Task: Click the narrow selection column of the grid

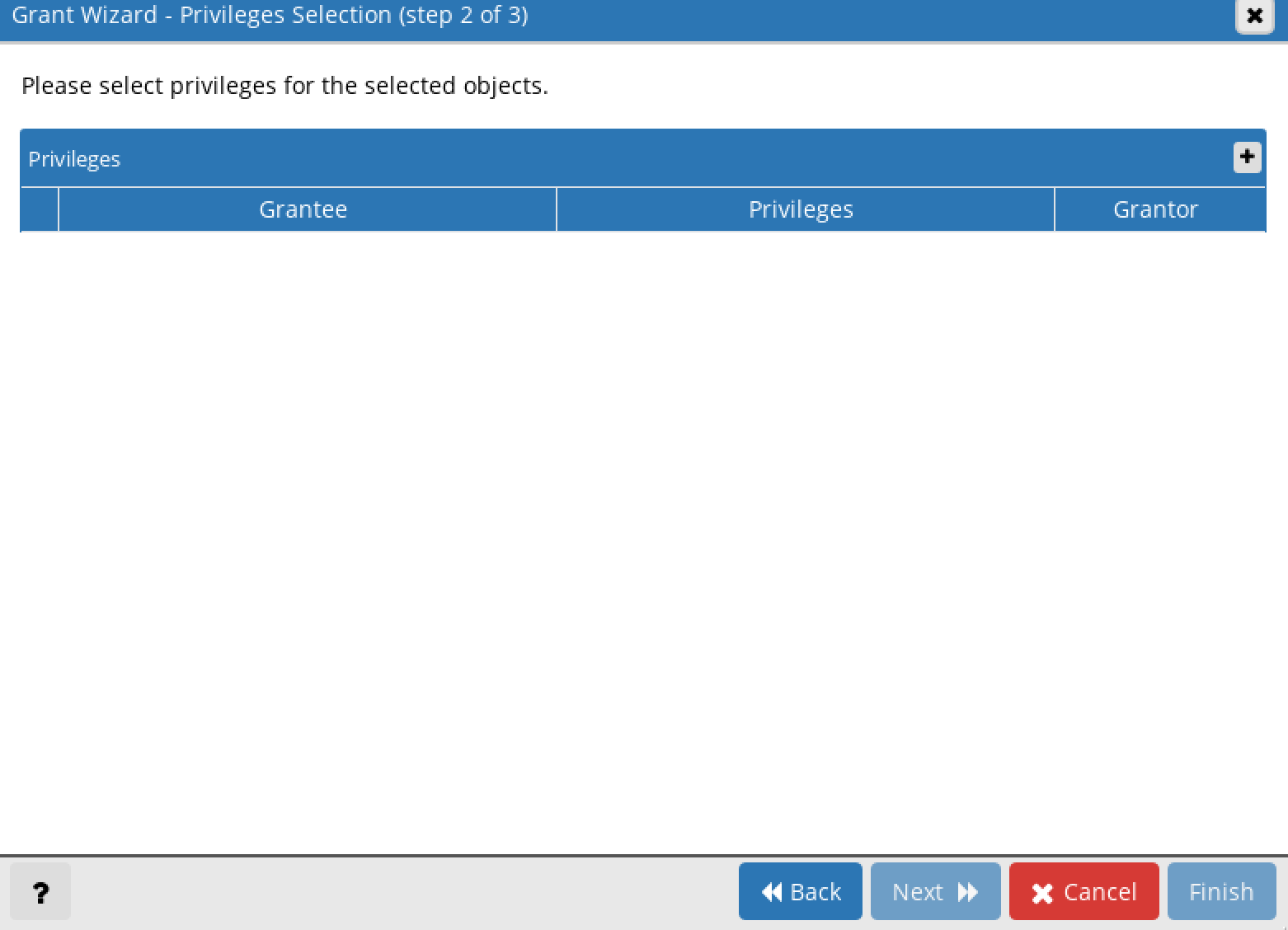Action: (39, 209)
